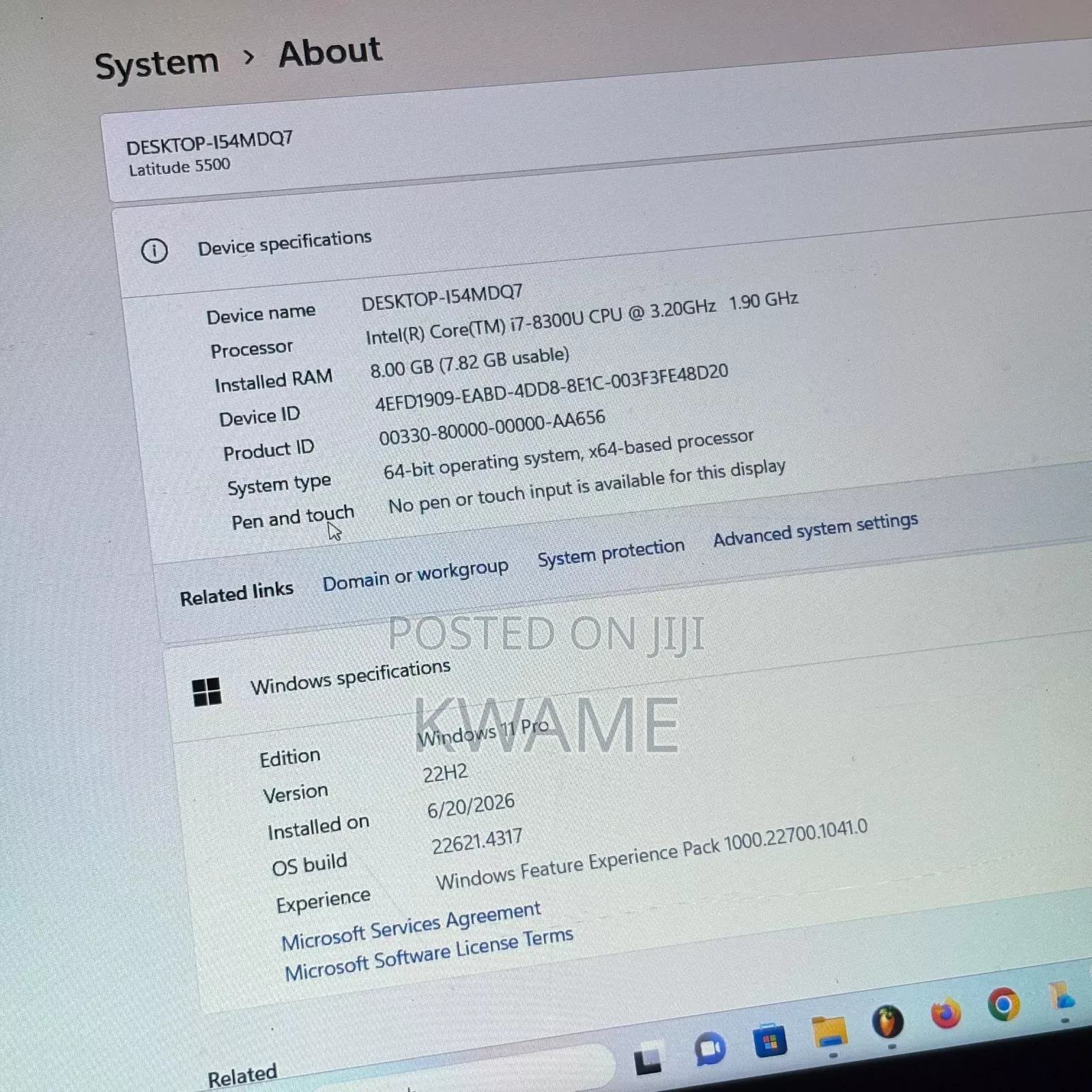Select the Product ID 00330-80000-00000-AA656
This screenshot has width=1092, height=1092.
point(492,427)
